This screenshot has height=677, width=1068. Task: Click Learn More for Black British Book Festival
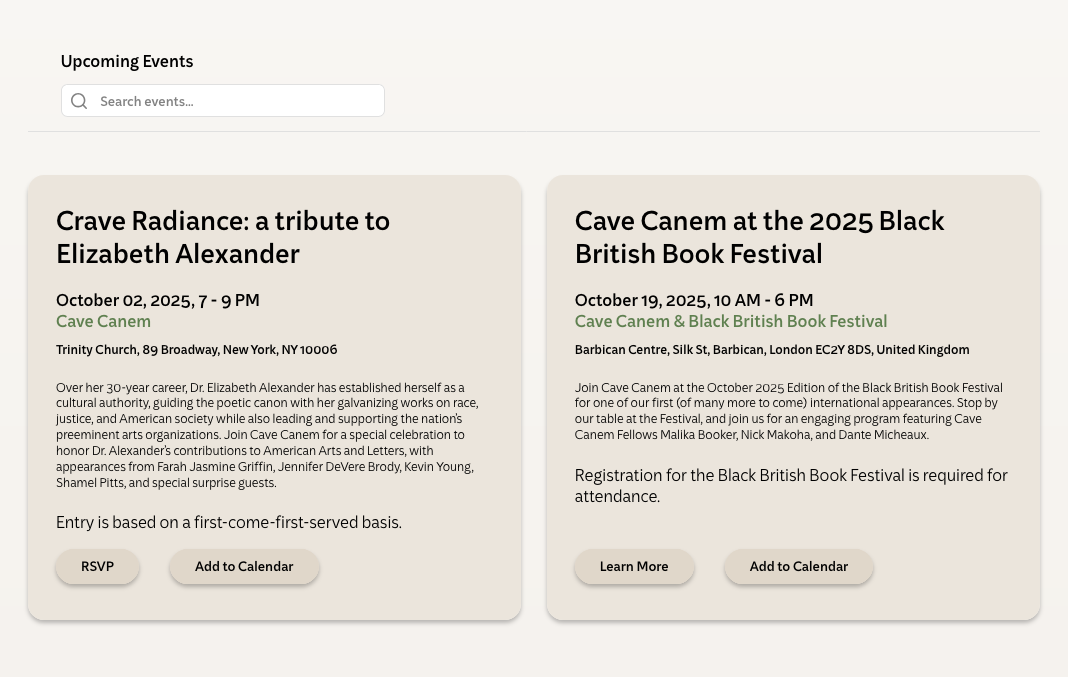click(x=634, y=567)
